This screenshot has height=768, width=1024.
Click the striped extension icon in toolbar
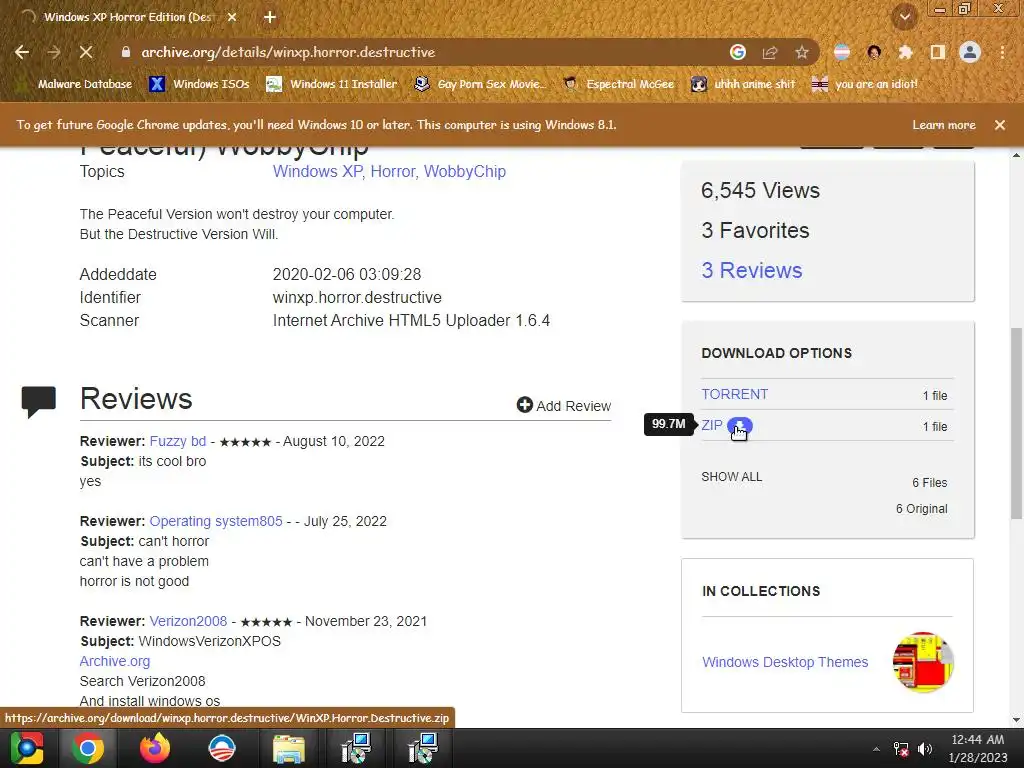pos(842,52)
